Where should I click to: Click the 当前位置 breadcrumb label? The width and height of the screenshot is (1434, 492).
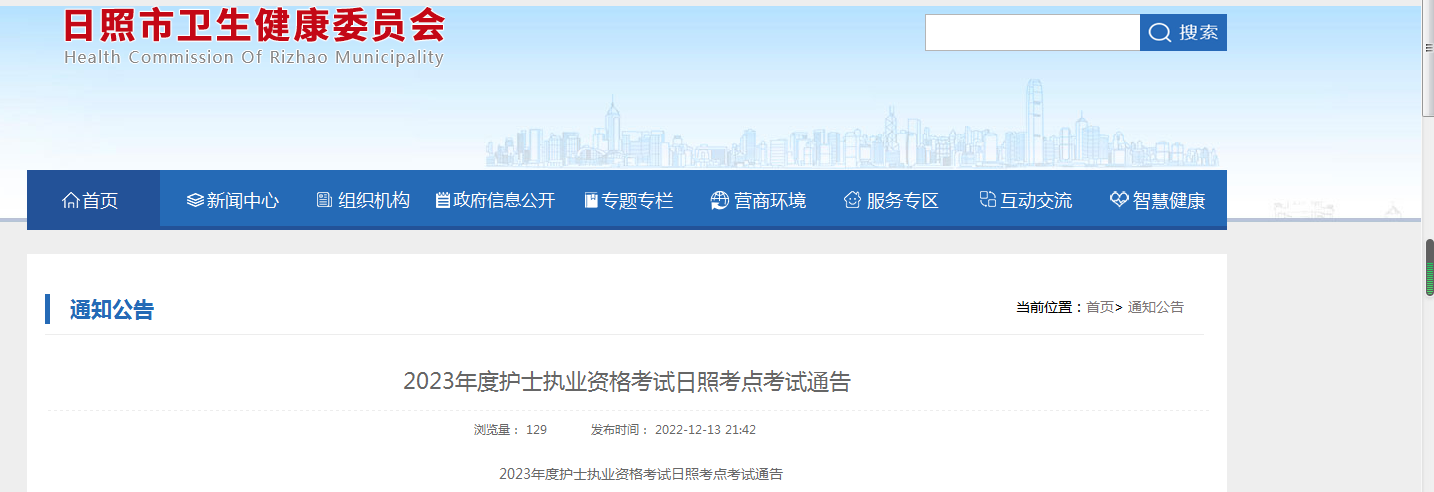click(x=1050, y=307)
